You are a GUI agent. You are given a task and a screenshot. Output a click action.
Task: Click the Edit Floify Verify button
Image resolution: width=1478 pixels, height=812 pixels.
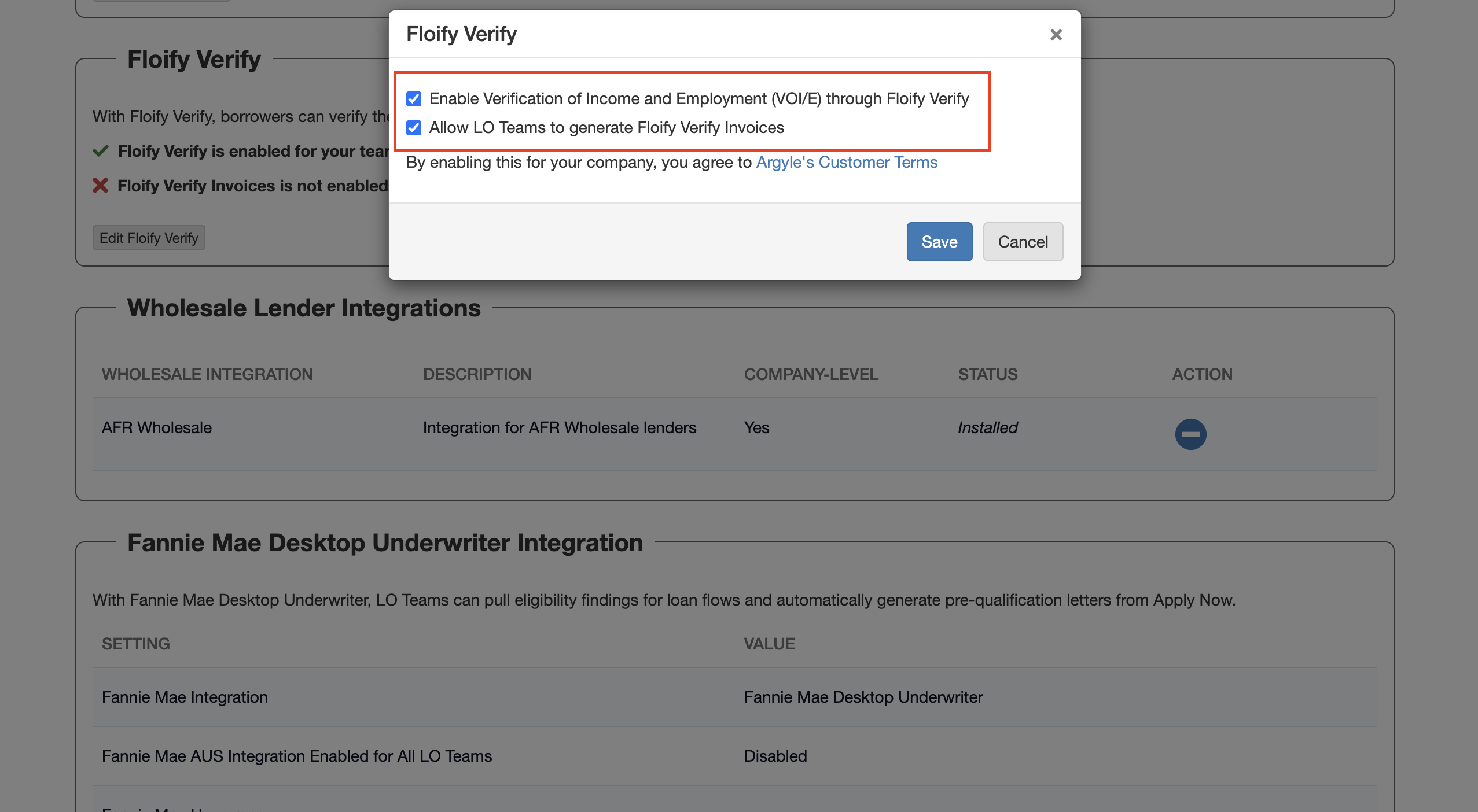point(149,238)
